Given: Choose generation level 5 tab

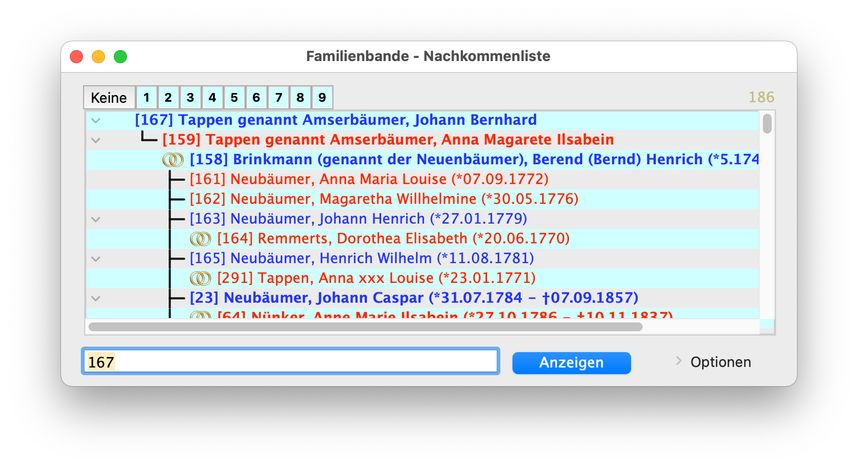Looking at the screenshot, I should point(234,98).
